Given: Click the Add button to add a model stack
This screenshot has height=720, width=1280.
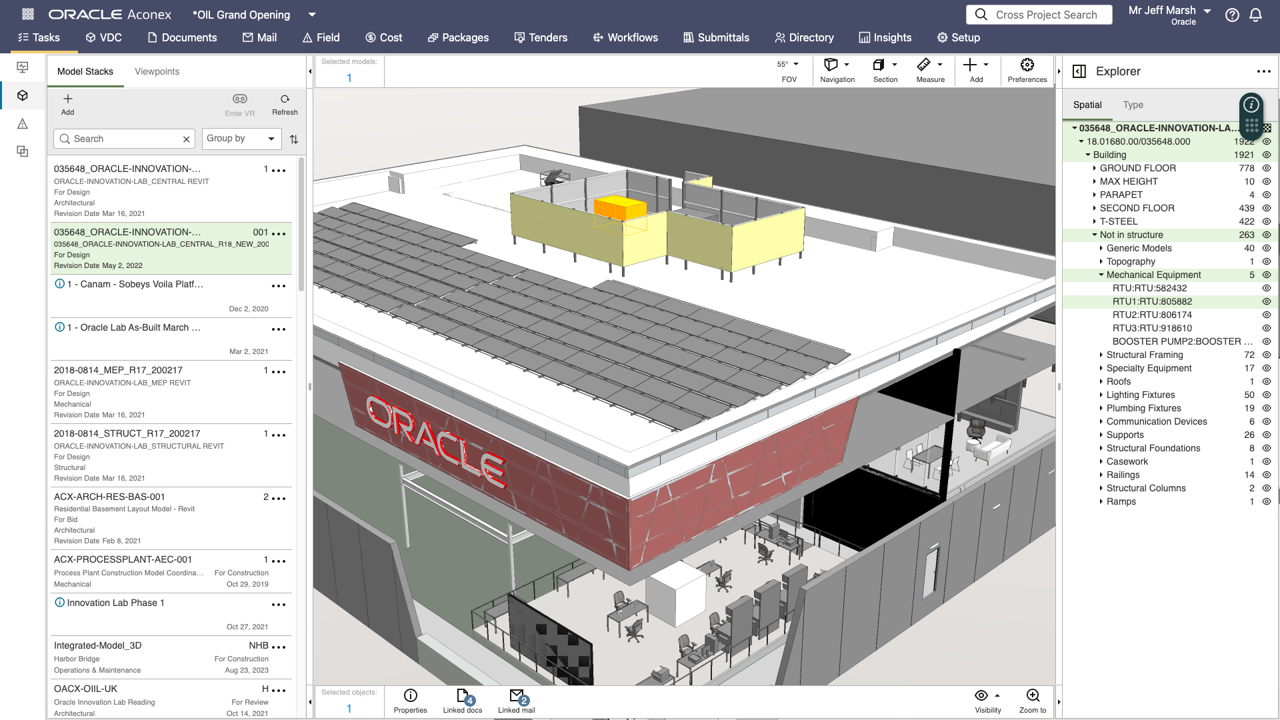Looking at the screenshot, I should (67, 101).
